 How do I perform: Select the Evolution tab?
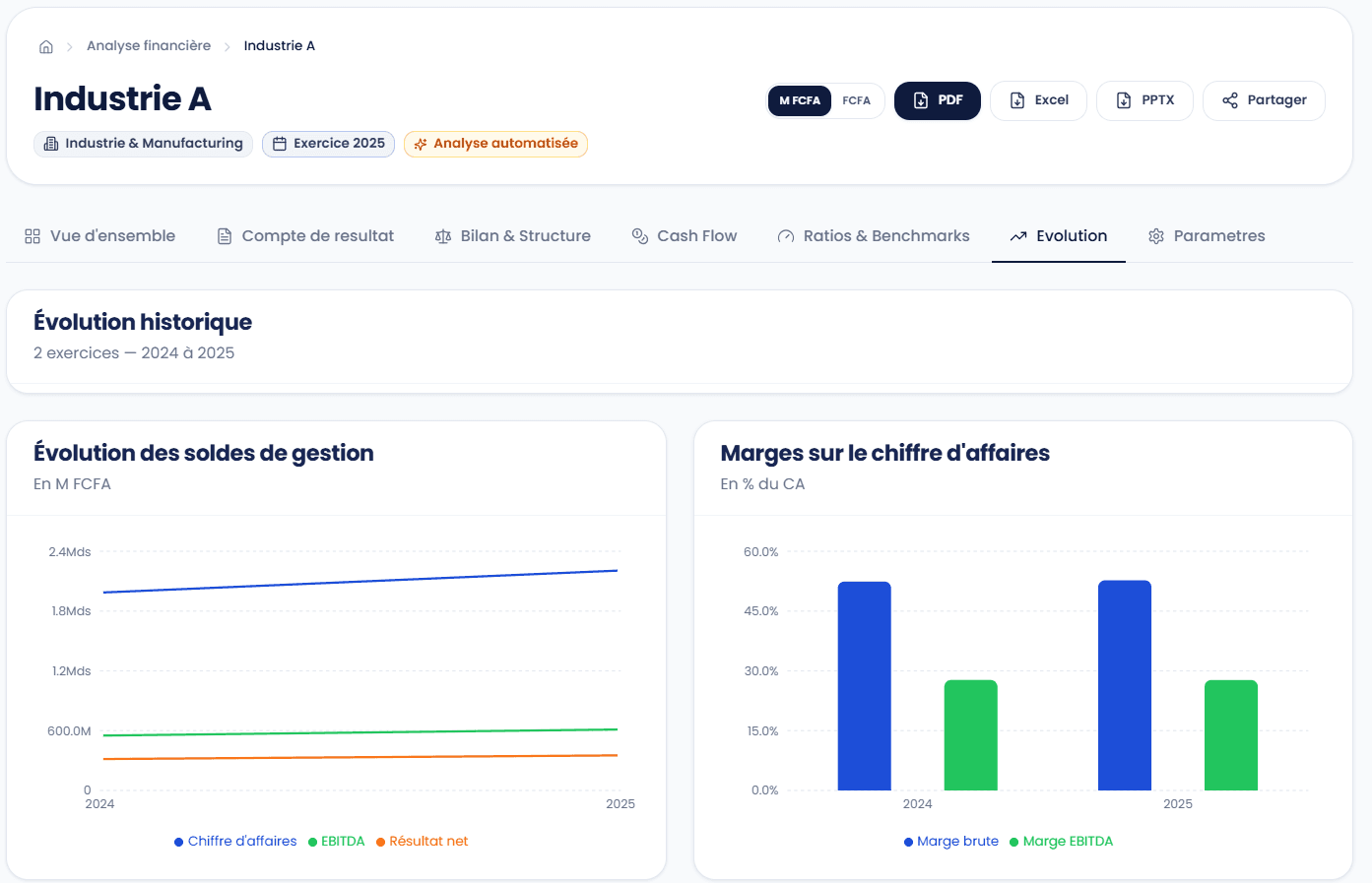(1059, 236)
